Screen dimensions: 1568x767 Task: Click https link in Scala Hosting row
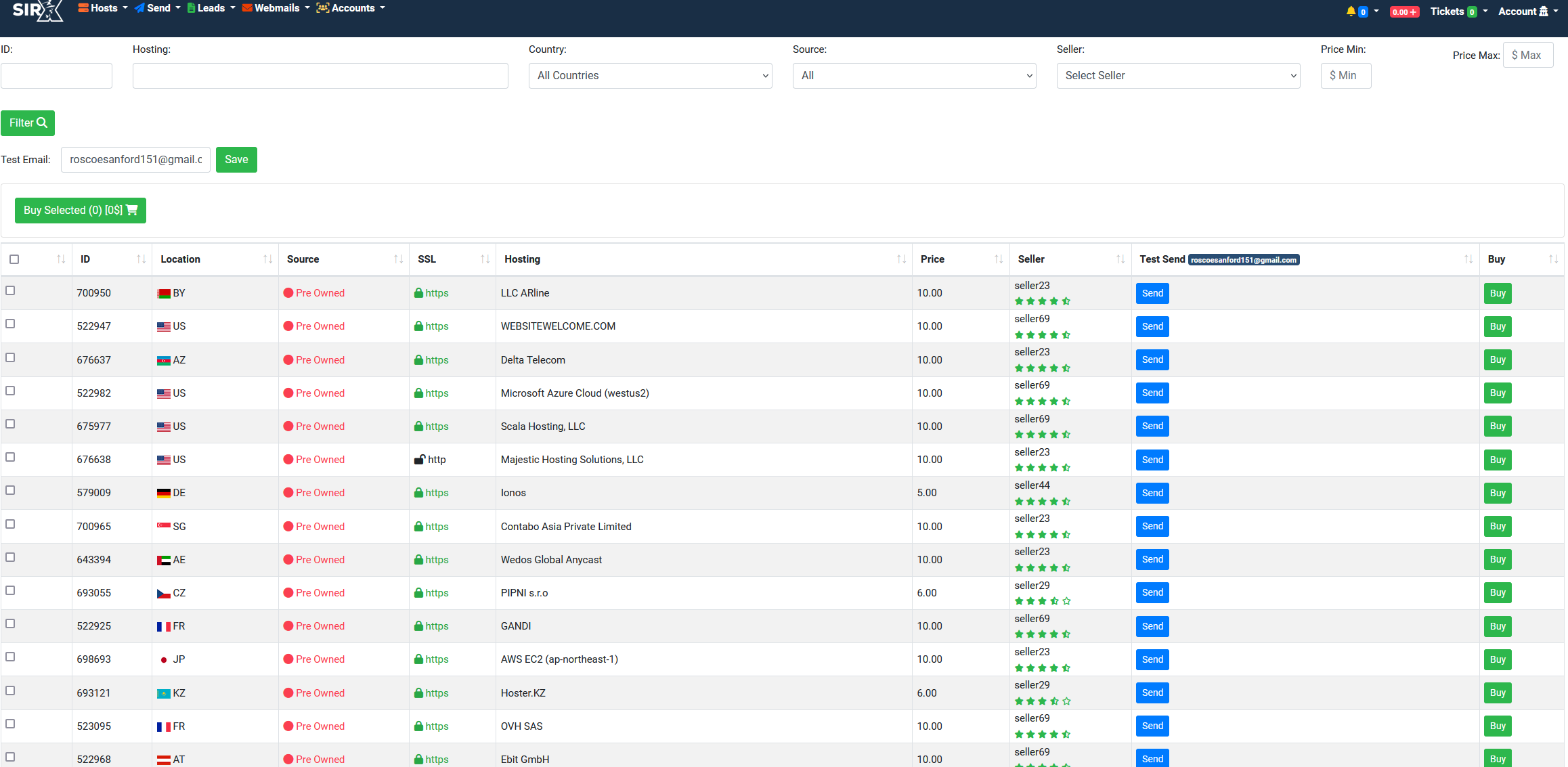437,426
